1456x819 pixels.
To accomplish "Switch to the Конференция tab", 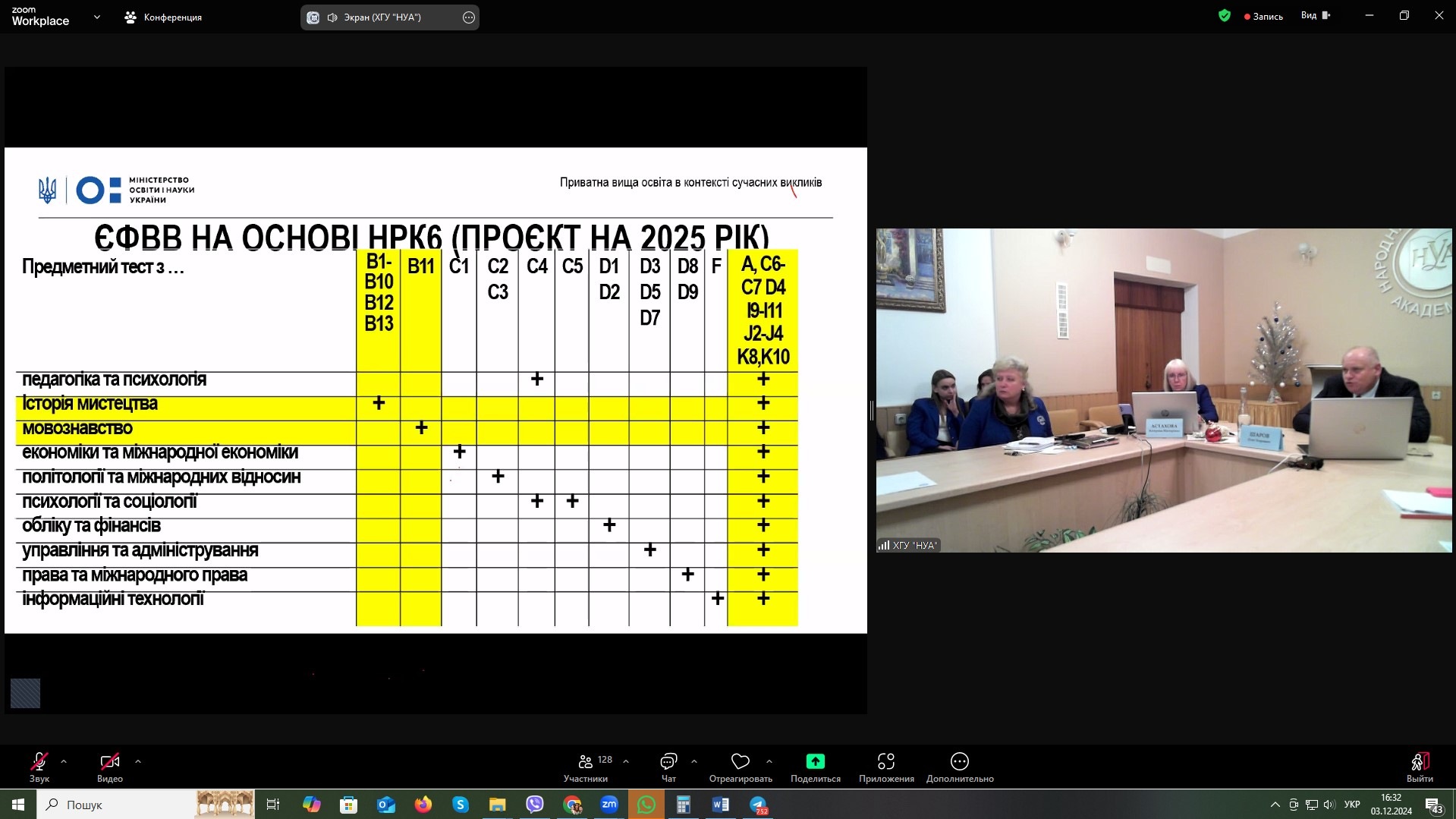I will pyautogui.click(x=163, y=17).
